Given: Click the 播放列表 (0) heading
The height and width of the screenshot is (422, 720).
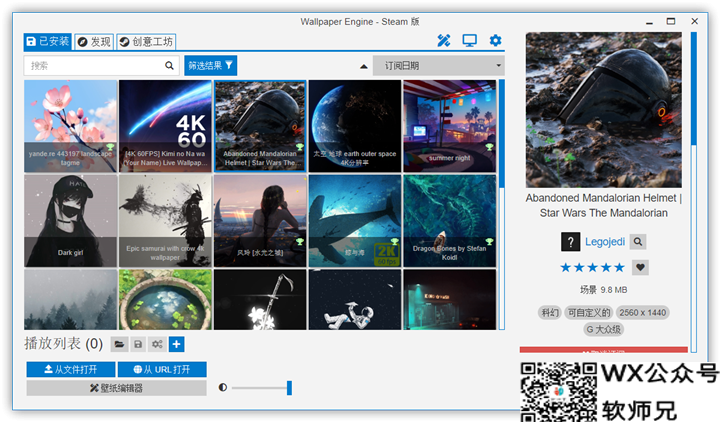Looking at the screenshot, I should point(63,343).
